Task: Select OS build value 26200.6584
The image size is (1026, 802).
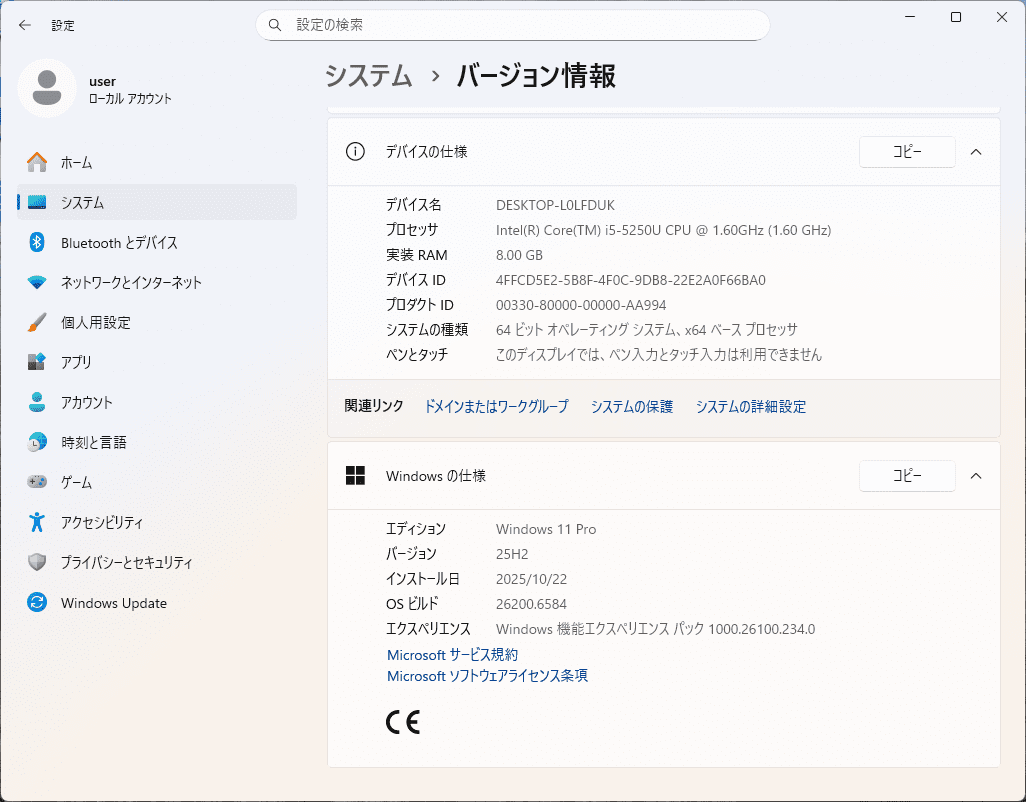Action: coord(531,604)
